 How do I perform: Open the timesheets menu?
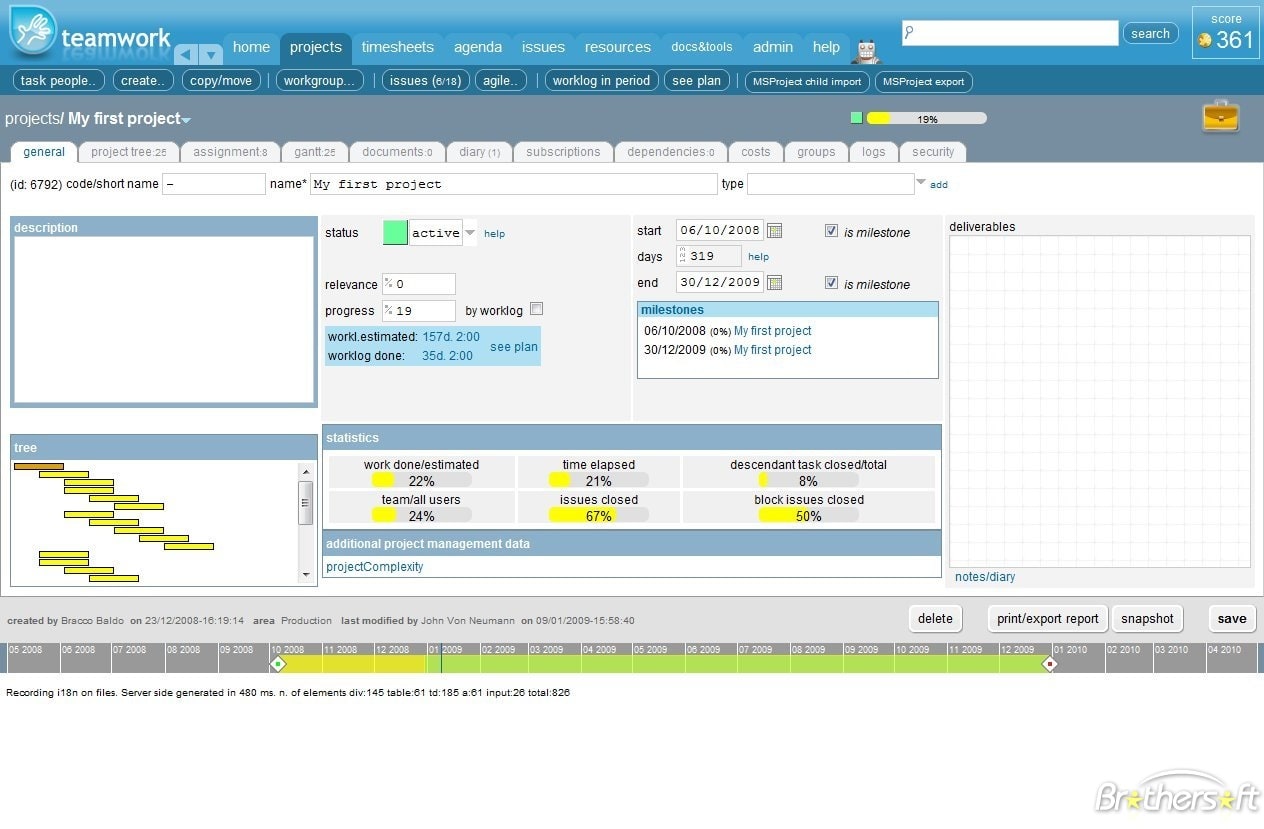(x=398, y=47)
